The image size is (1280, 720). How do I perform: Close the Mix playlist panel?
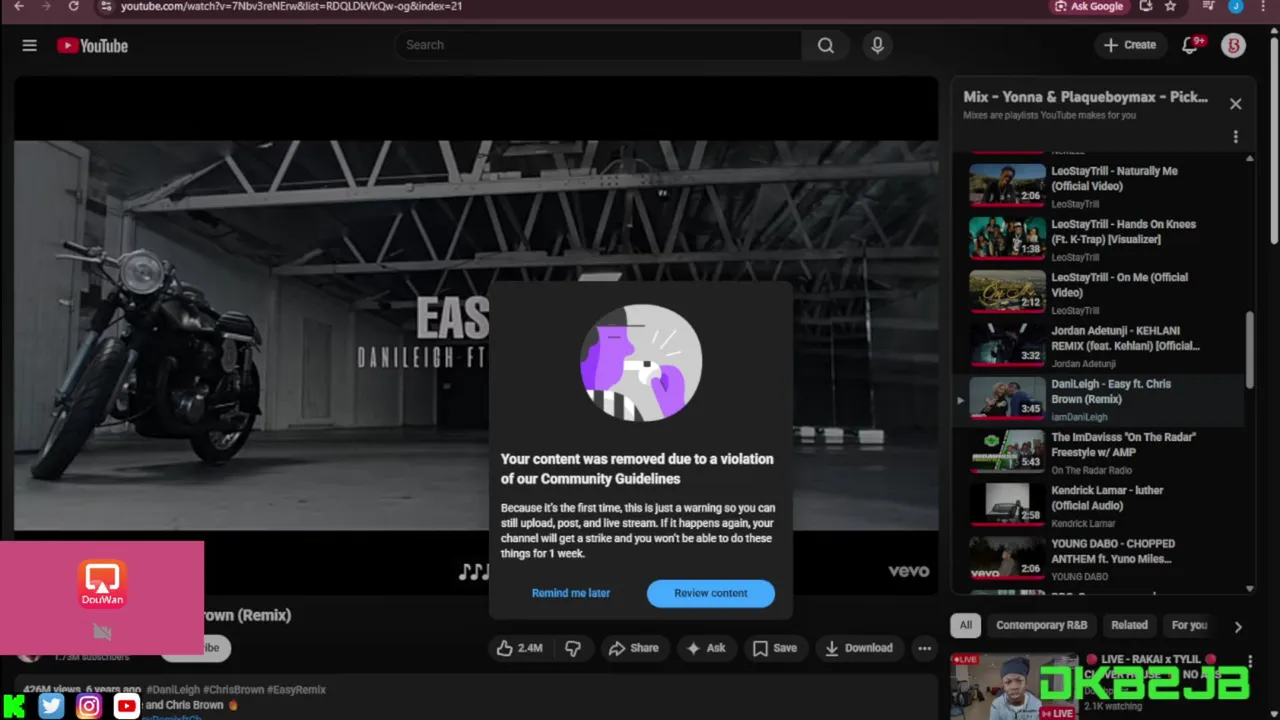(x=1235, y=104)
